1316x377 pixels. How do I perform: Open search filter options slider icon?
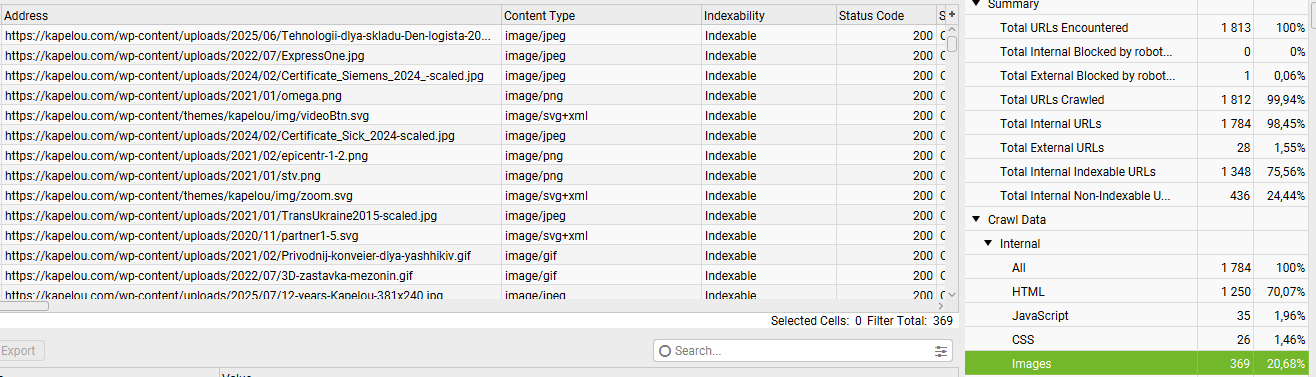click(942, 351)
